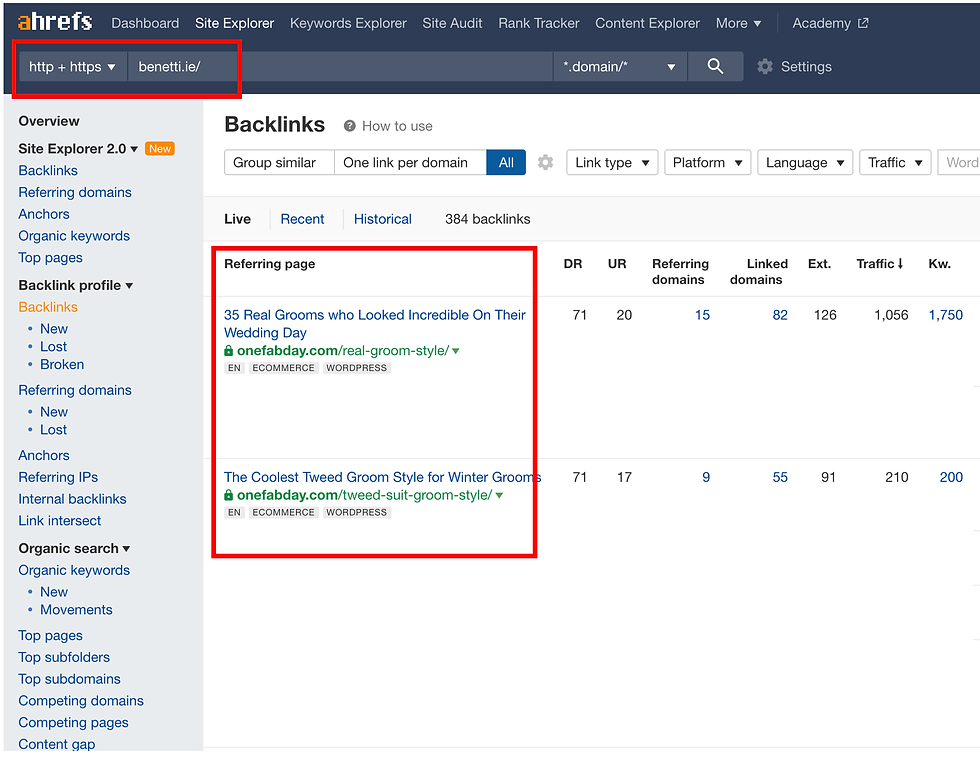The height and width of the screenshot is (758, 980).
Task: Open the Link type filter
Action: [x=612, y=162]
